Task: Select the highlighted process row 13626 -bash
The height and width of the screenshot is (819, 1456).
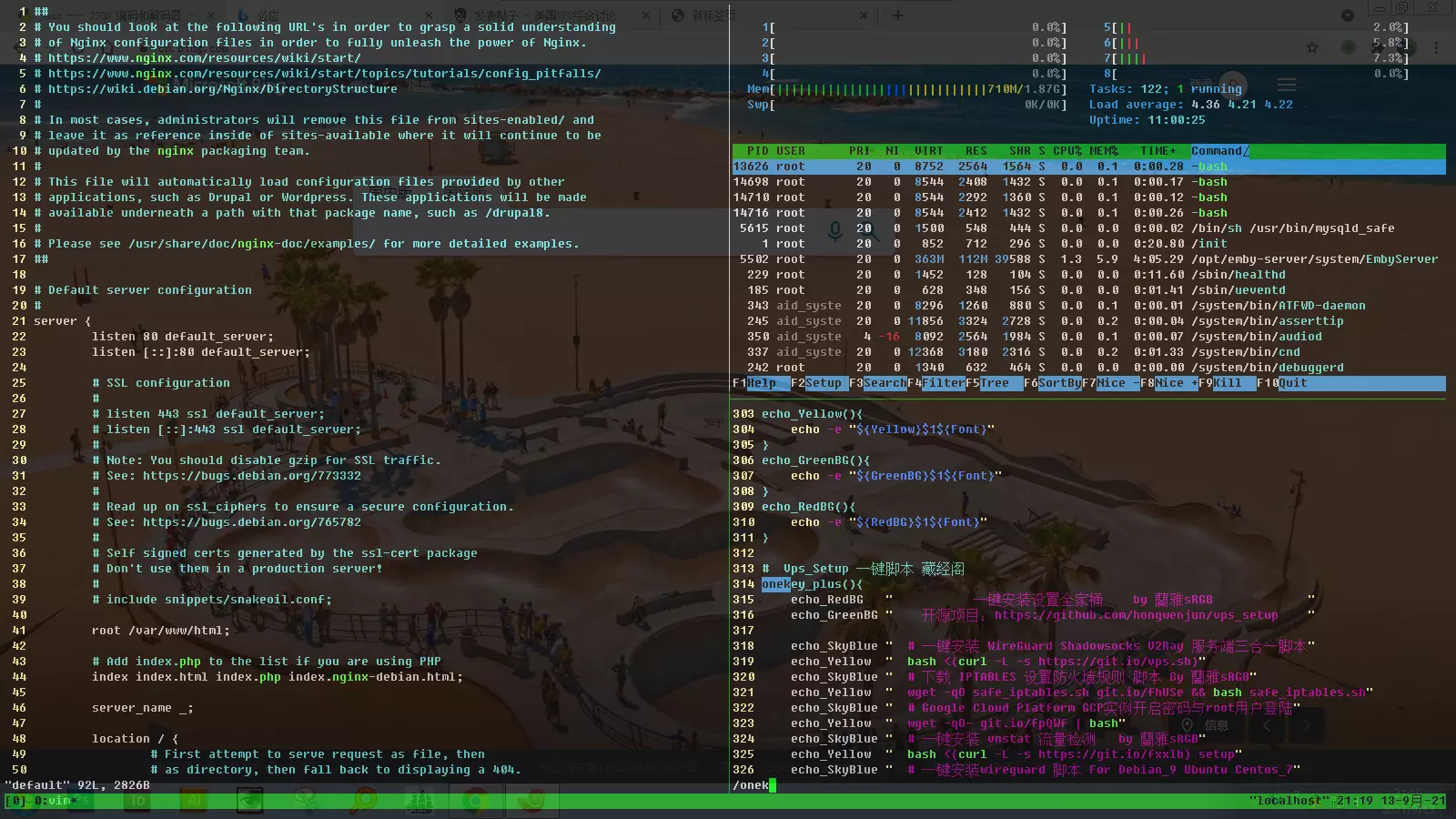Action: [x=1089, y=167]
